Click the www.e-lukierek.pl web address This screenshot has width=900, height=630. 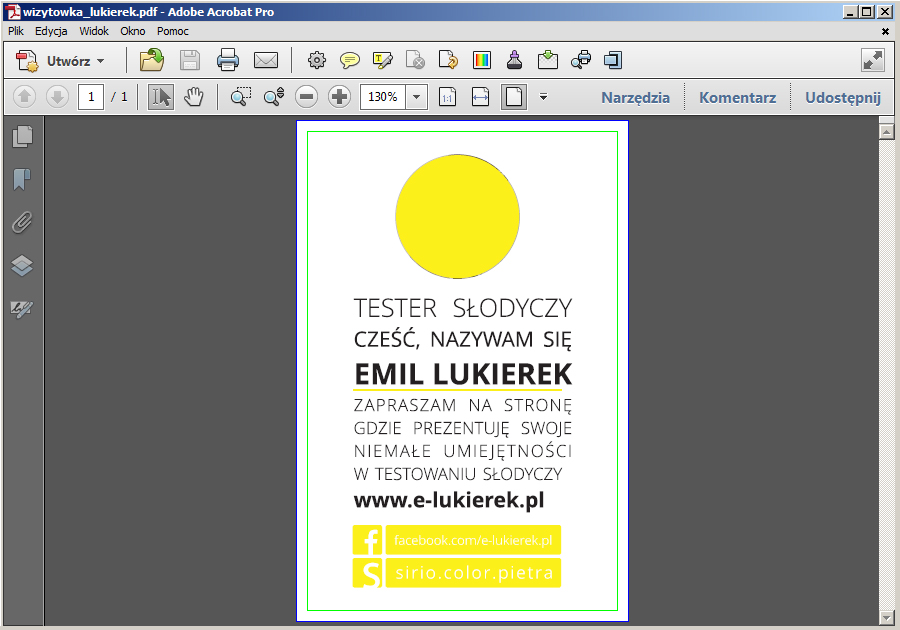point(449,500)
